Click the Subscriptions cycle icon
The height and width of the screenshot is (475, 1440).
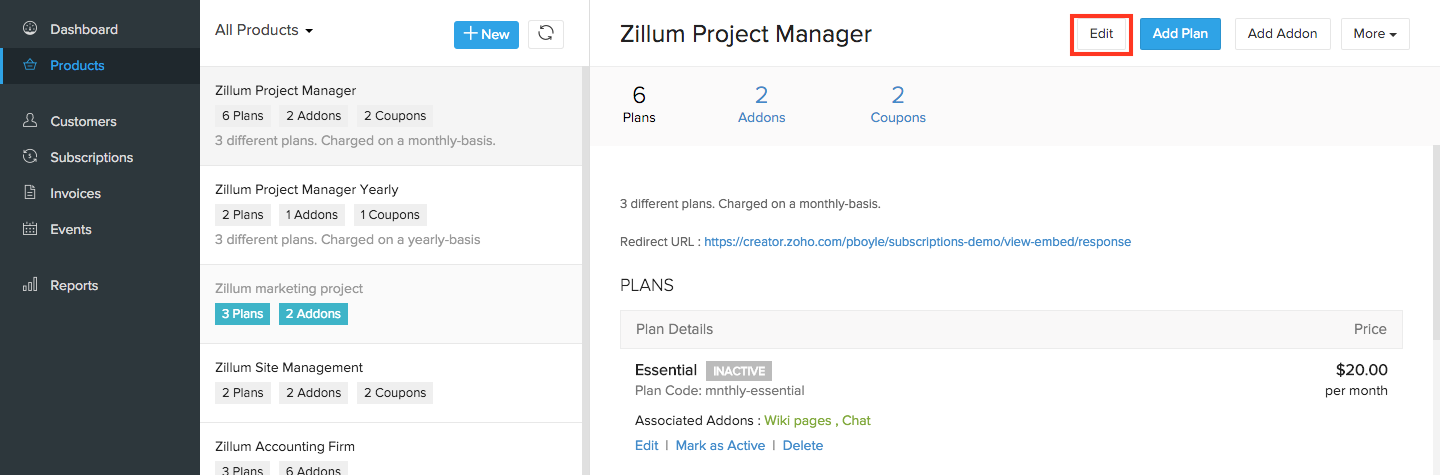click(30, 157)
